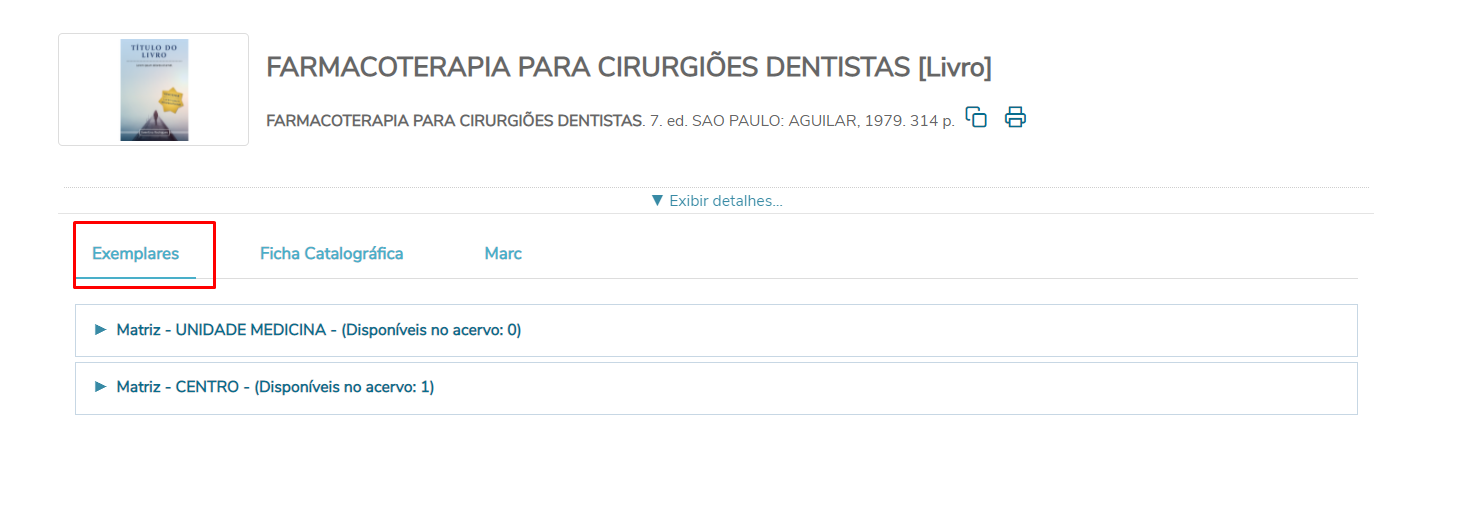Click the triangle icon before Exibir detalhes
Image resolution: width=1465 pixels, height=518 pixels.
click(x=657, y=200)
